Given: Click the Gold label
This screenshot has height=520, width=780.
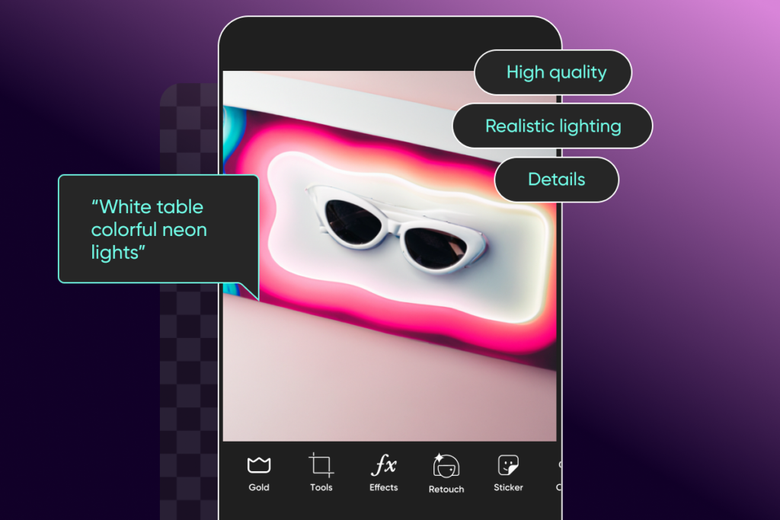Looking at the screenshot, I should point(259,488).
